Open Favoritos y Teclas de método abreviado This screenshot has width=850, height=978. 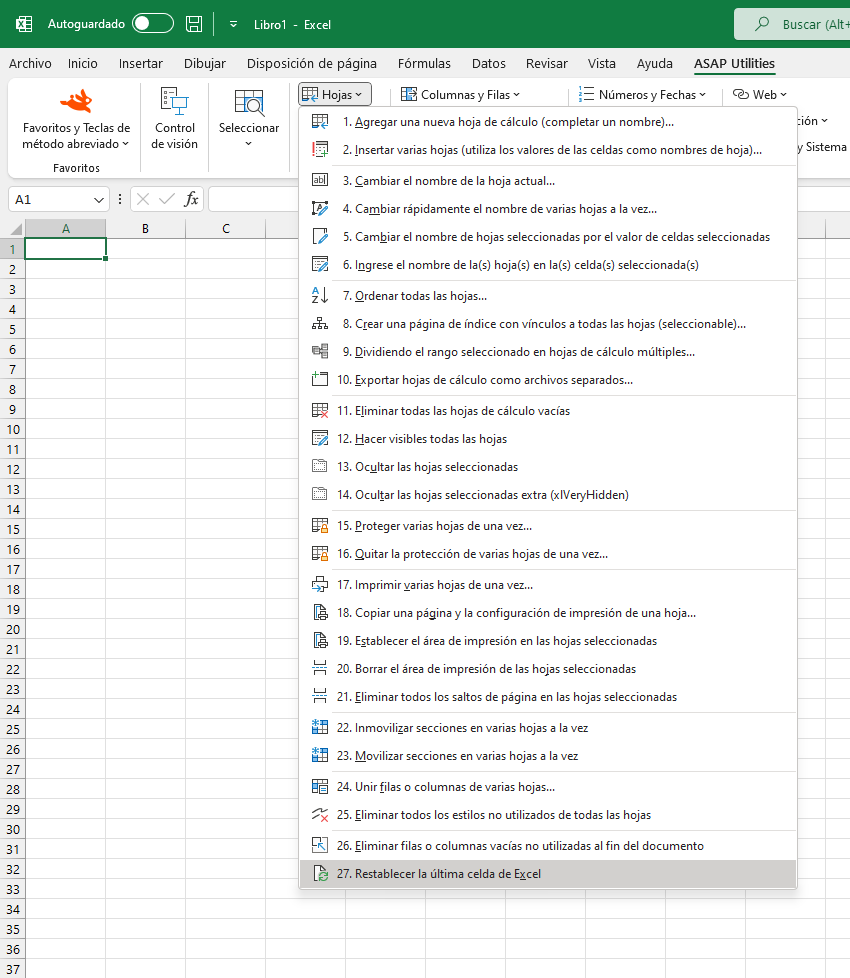click(76, 119)
